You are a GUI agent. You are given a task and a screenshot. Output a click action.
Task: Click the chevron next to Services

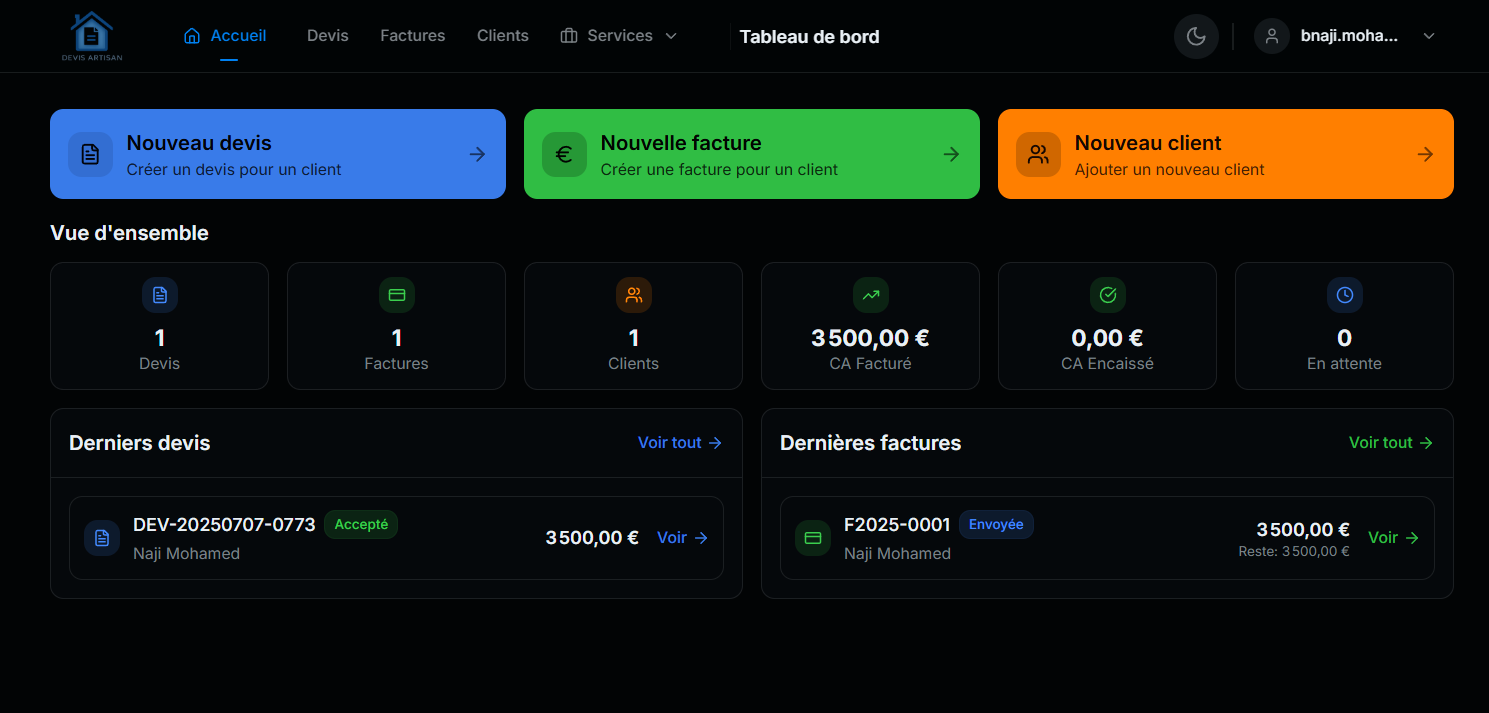coord(671,36)
